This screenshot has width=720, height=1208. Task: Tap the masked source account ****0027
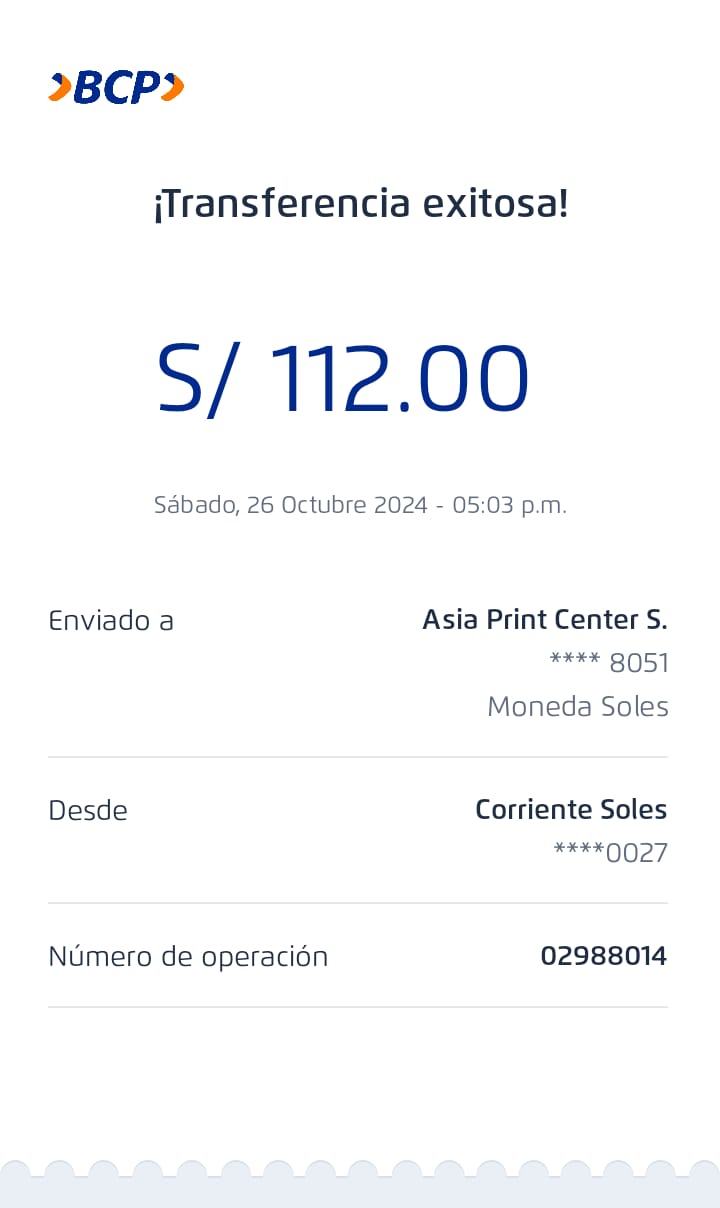(x=610, y=853)
